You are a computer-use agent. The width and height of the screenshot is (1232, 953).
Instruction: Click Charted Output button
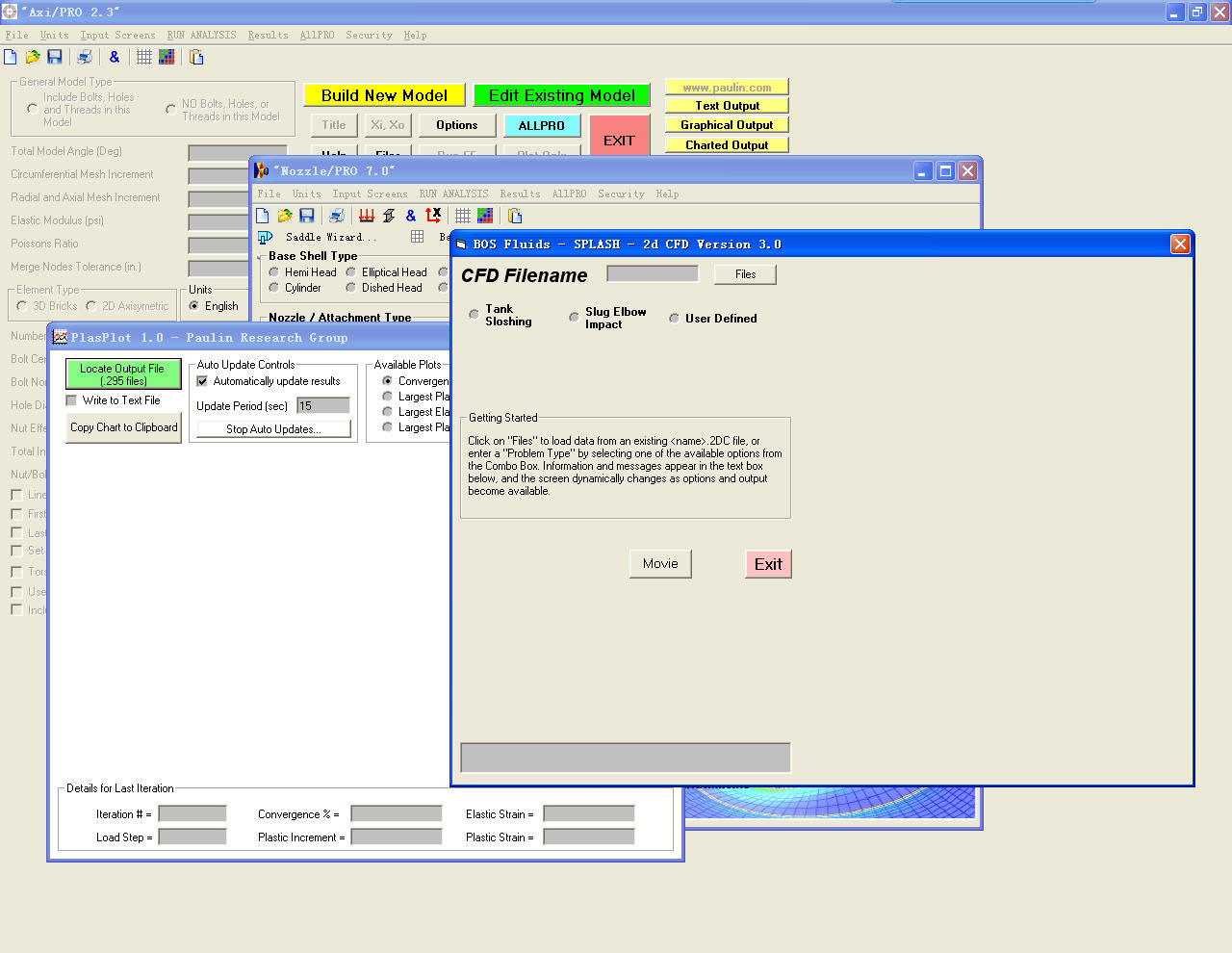[x=727, y=145]
